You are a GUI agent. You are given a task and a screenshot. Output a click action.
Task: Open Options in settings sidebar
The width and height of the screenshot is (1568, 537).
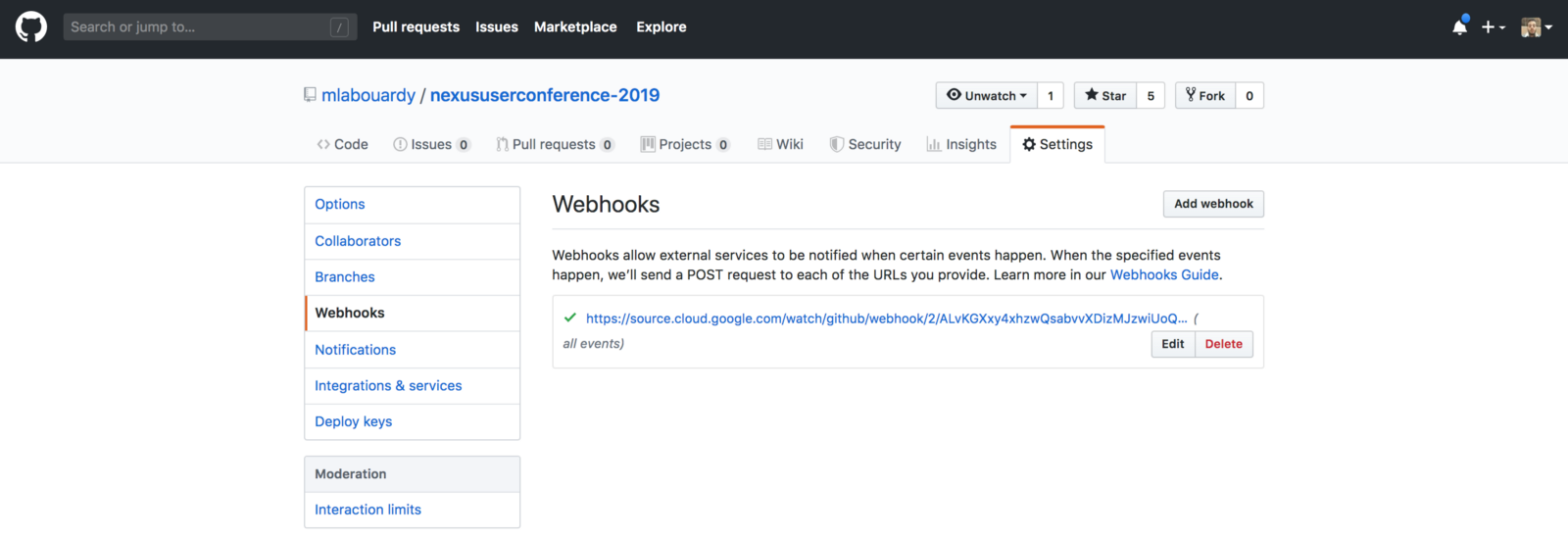(x=412, y=205)
